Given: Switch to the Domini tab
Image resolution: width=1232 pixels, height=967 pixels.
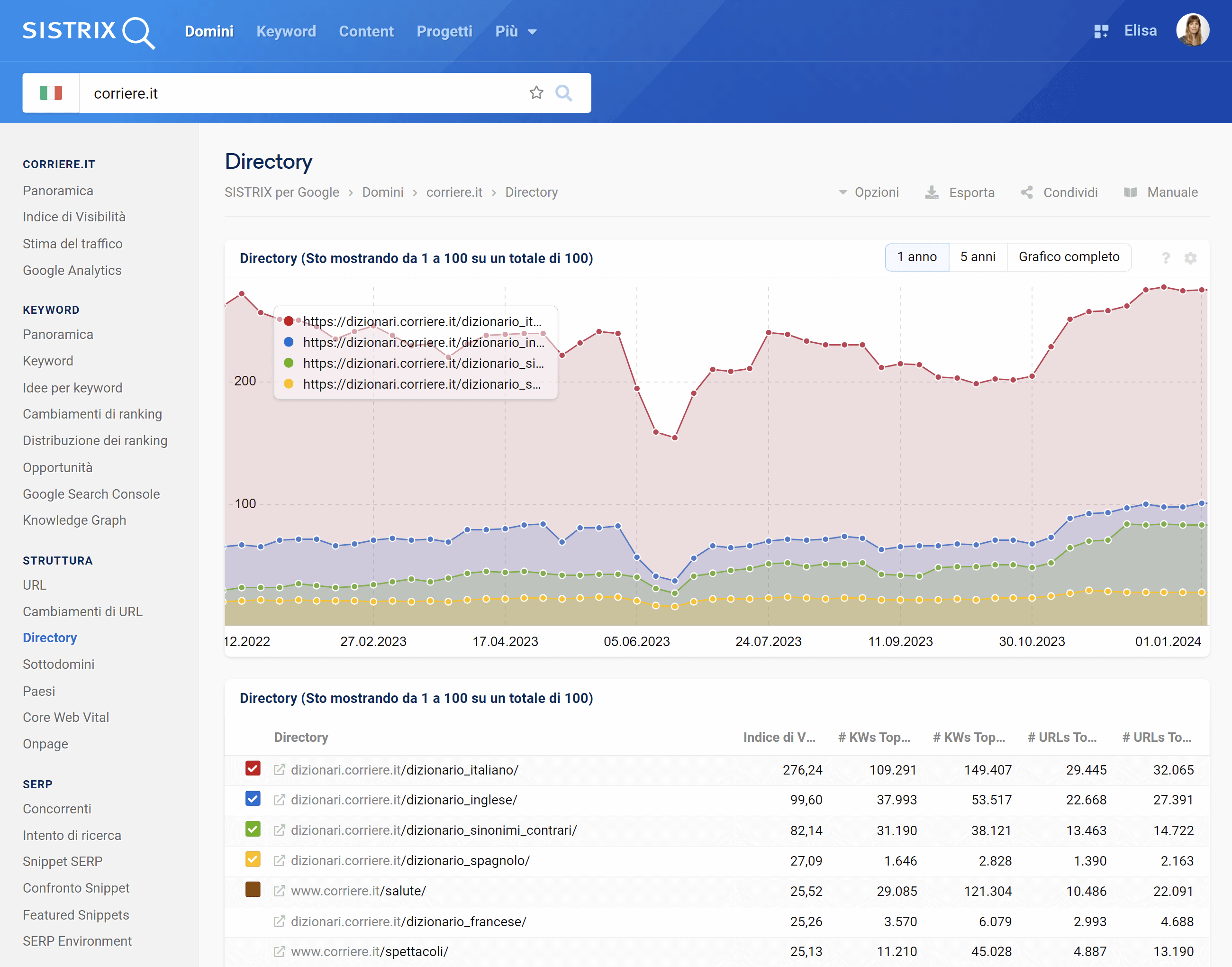Looking at the screenshot, I should tap(209, 31).
